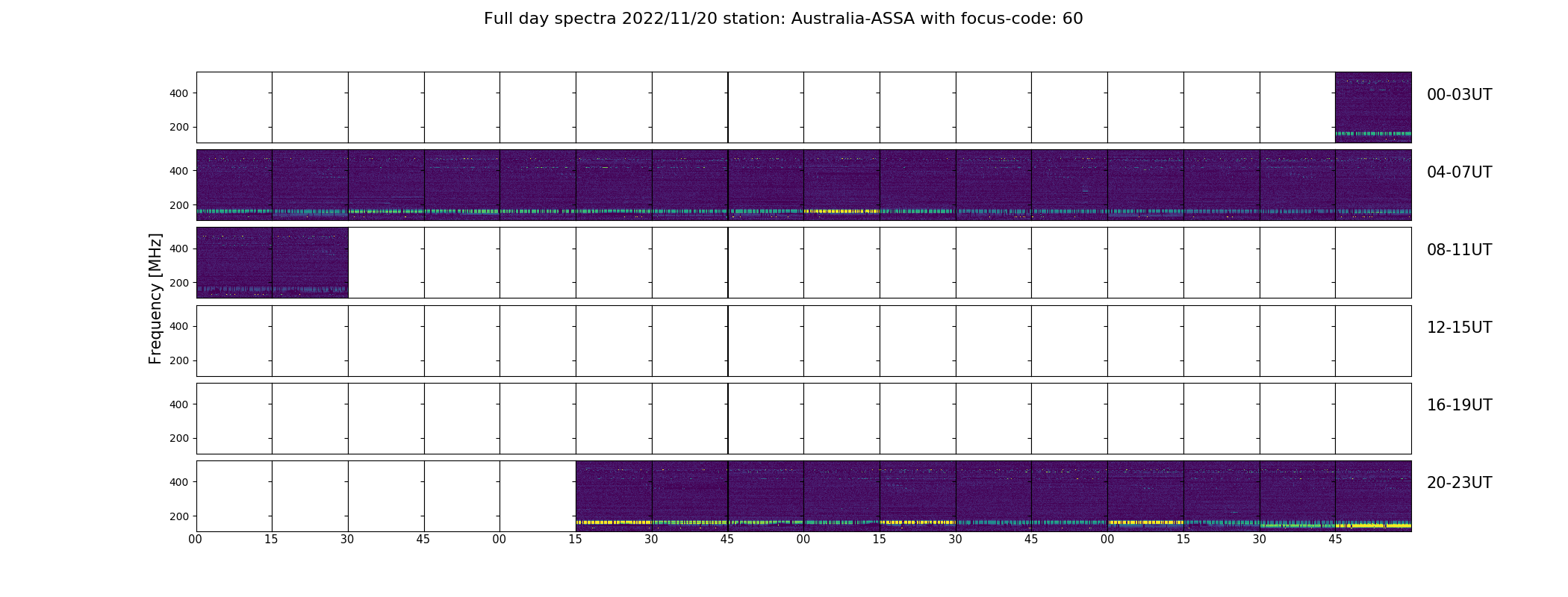Viewport: 1568px width, 597px height.
Task: Select the '16-19UT' row label
Action: [x=1459, y=405]
